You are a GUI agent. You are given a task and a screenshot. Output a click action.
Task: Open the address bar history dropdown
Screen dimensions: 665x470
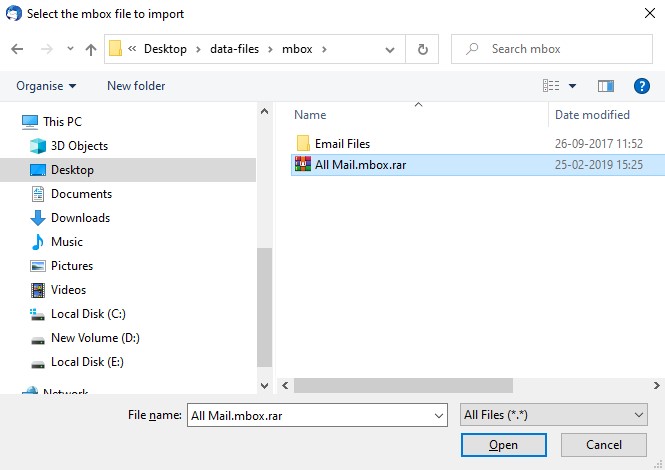[x=390, y=50]
